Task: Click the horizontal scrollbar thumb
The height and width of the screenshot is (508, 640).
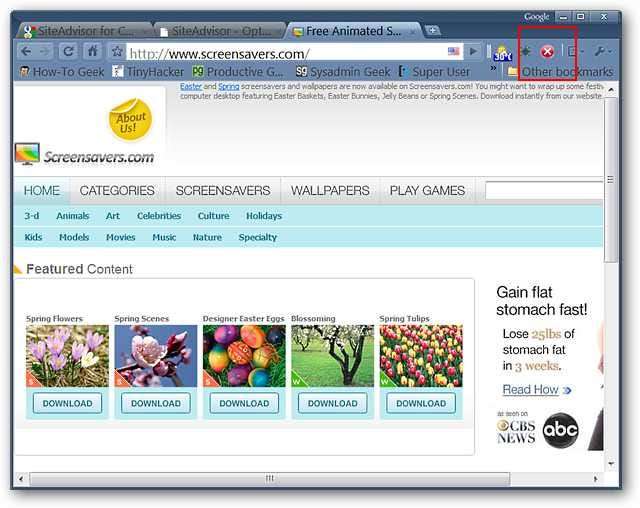Action: pyautogui.click(x=269, y=479)
